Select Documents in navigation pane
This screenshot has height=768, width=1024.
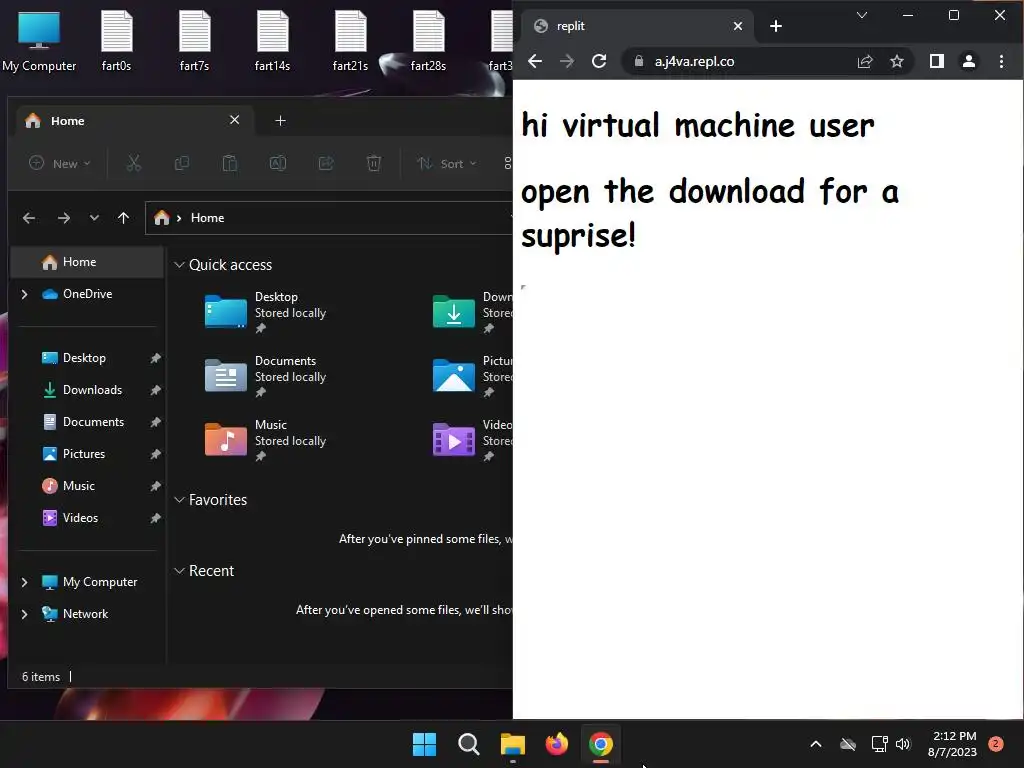tap(92, 423)
